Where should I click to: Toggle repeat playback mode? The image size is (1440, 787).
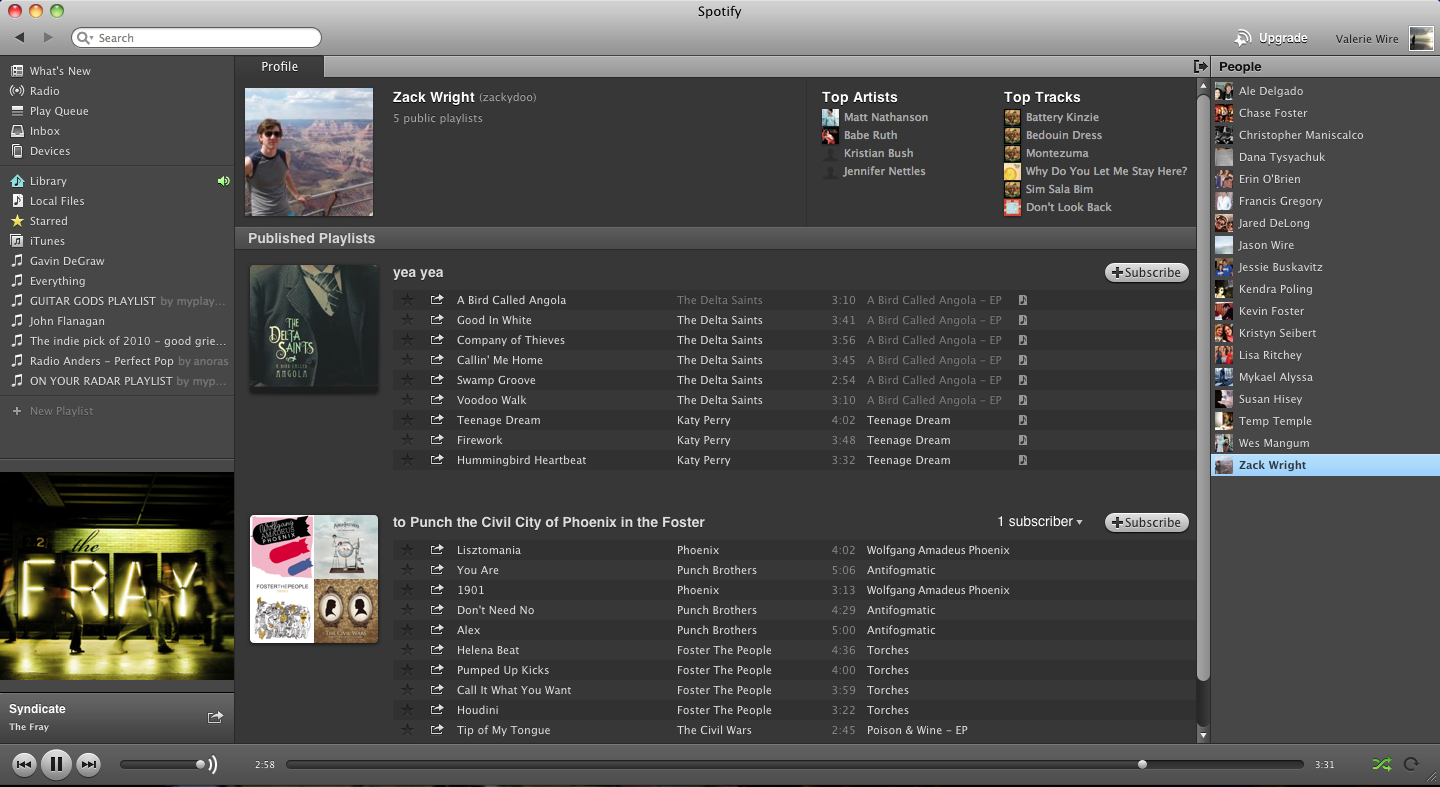coord(1411,765)
